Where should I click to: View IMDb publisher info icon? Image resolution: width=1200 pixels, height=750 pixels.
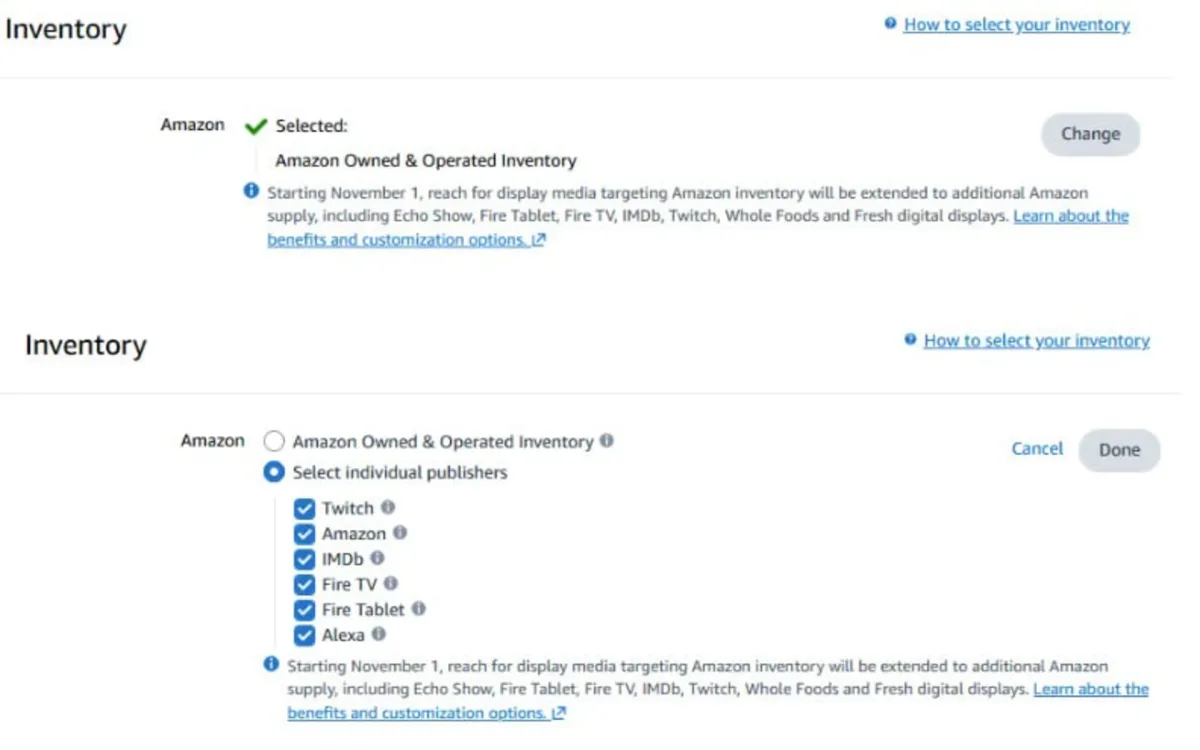(378, 559)
